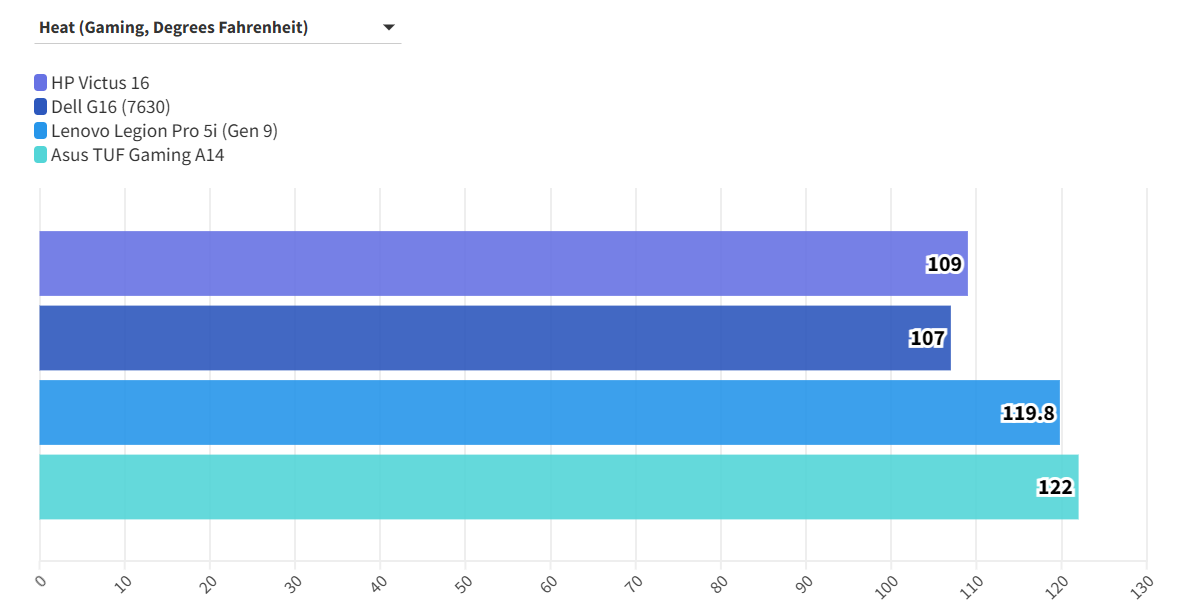Click the Dell G16 (7630) legend color swatch
This screenshot has height=609, width=1189.
(40, 107)
